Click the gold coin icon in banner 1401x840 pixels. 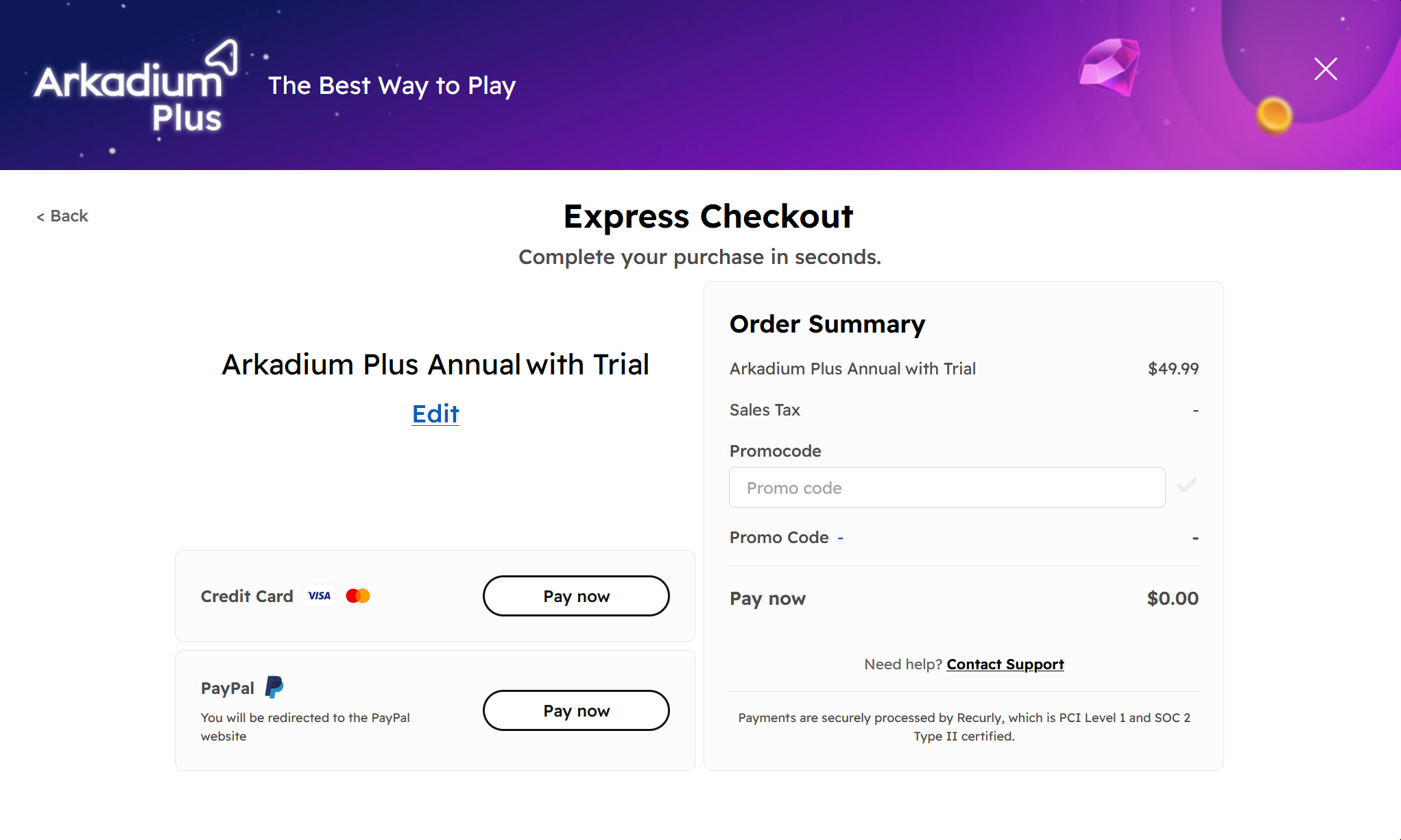point(1274,115)
